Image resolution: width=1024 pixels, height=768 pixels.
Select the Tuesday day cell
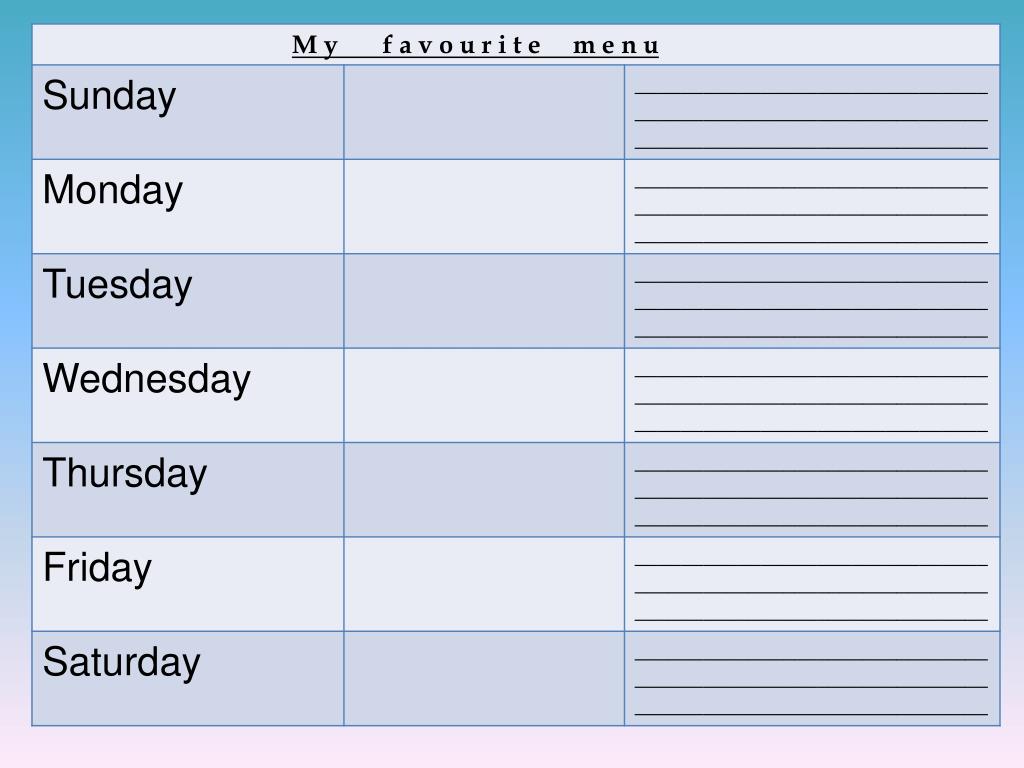tap(188, 300)
